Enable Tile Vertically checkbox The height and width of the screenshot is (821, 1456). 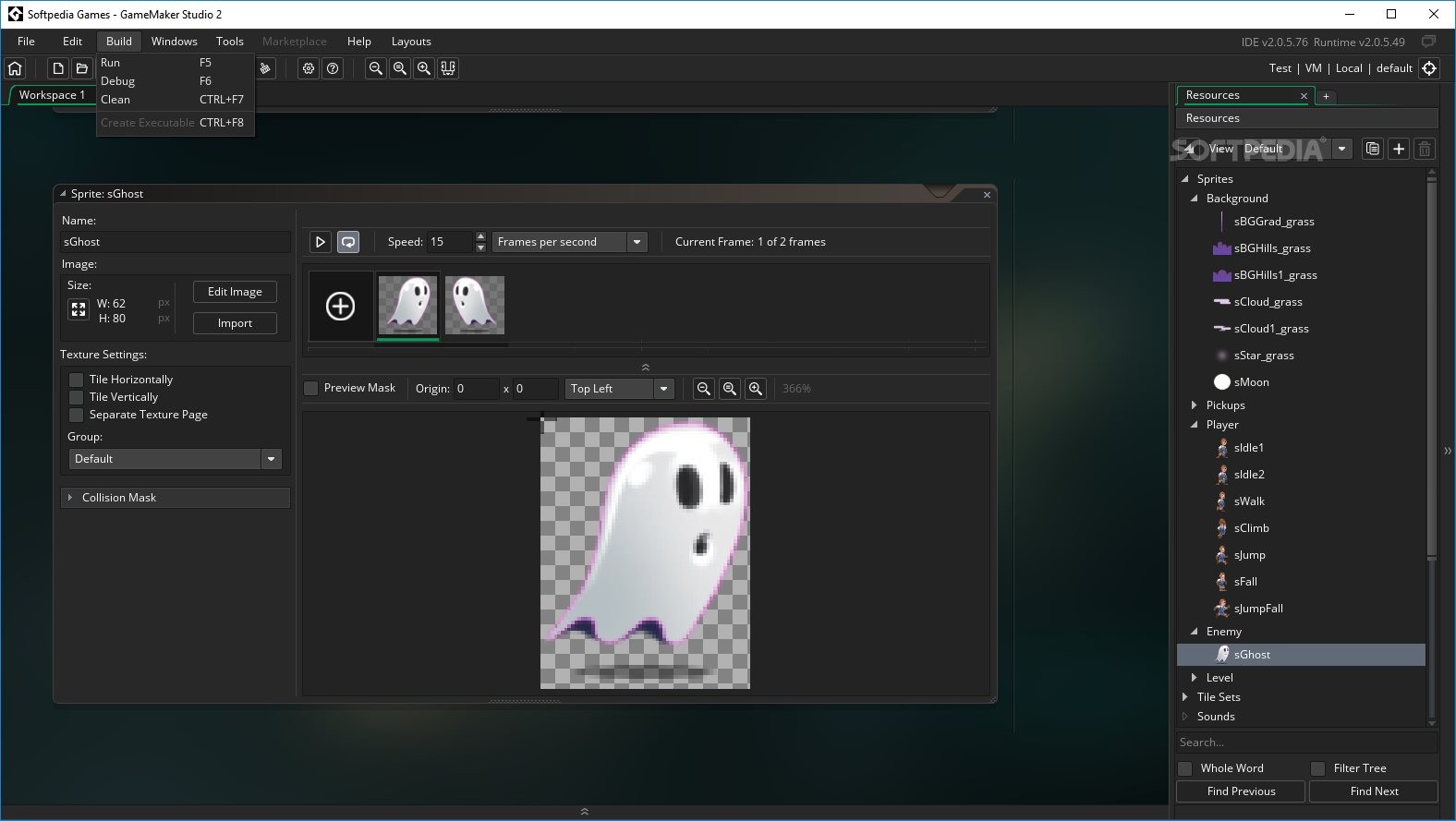[x=77, y=397]
